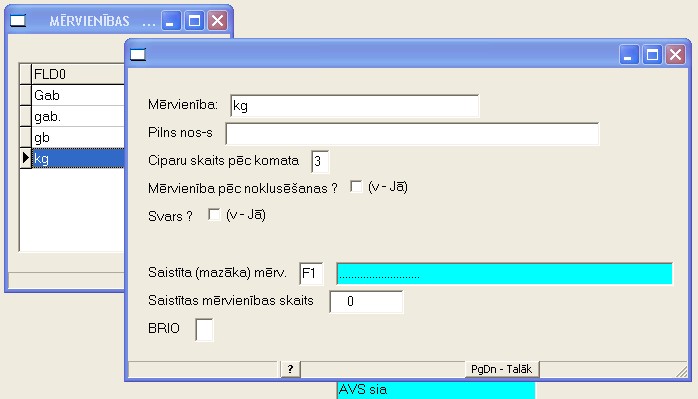Open system menu icon of the front dialog

(x=138, y=54)
